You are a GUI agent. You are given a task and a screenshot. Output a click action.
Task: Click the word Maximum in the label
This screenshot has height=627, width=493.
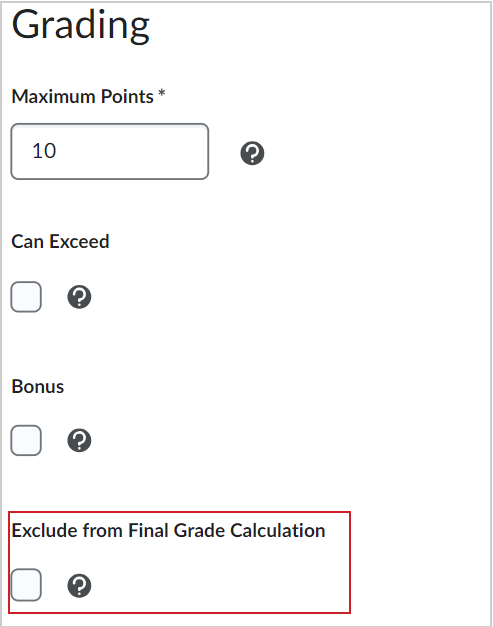54,97
